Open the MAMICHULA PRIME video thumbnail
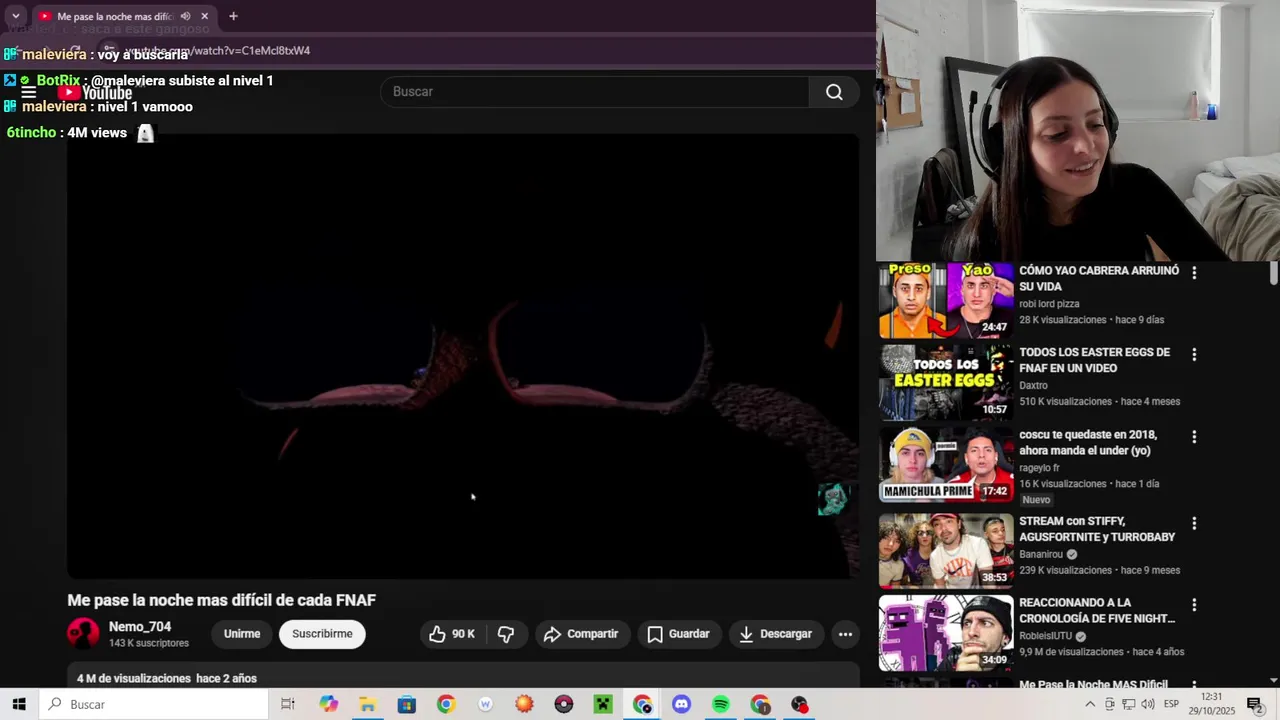The width and height of the screenshot is (1280, 720). click(x=946, y=465)
